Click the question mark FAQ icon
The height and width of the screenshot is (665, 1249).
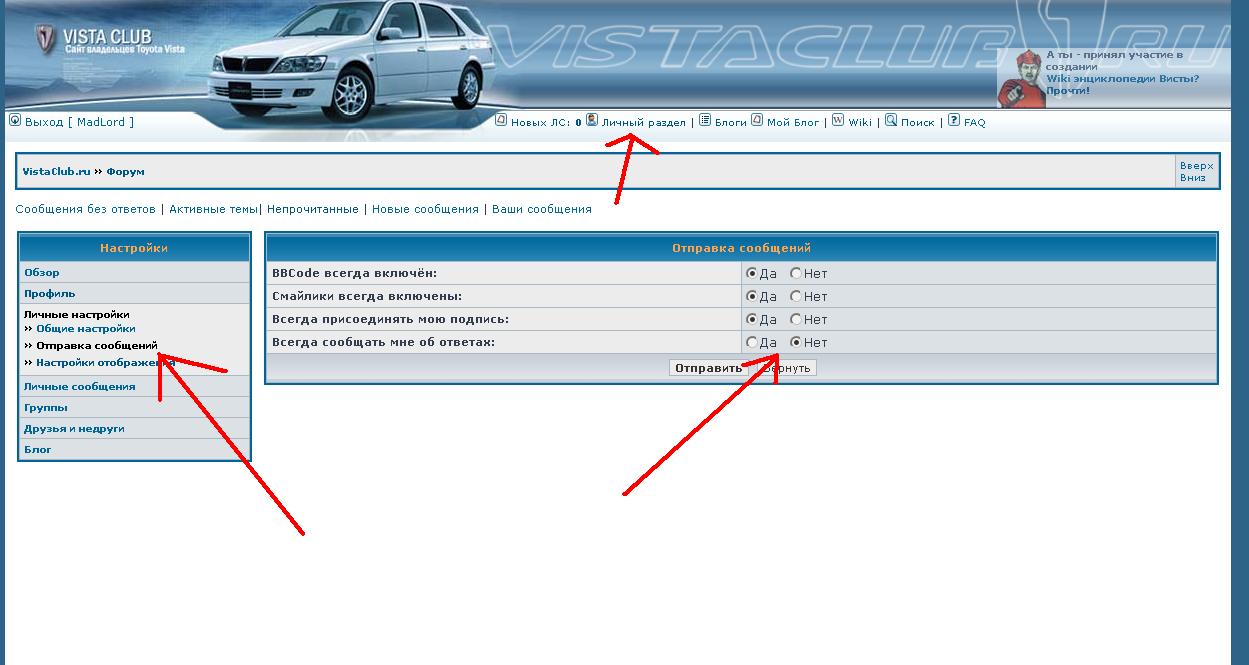click(954, 120)
